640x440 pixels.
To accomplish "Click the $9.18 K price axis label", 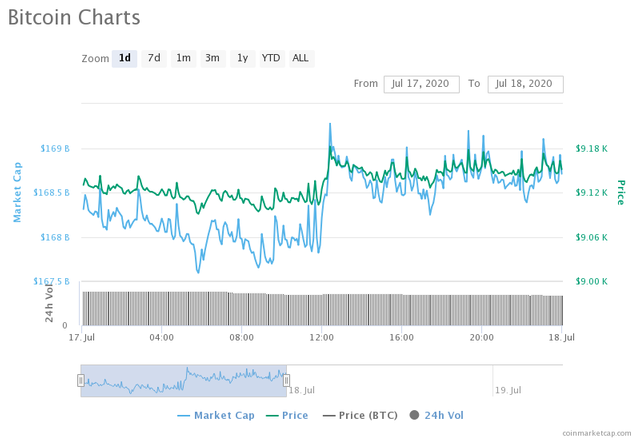I will [591, 149].
